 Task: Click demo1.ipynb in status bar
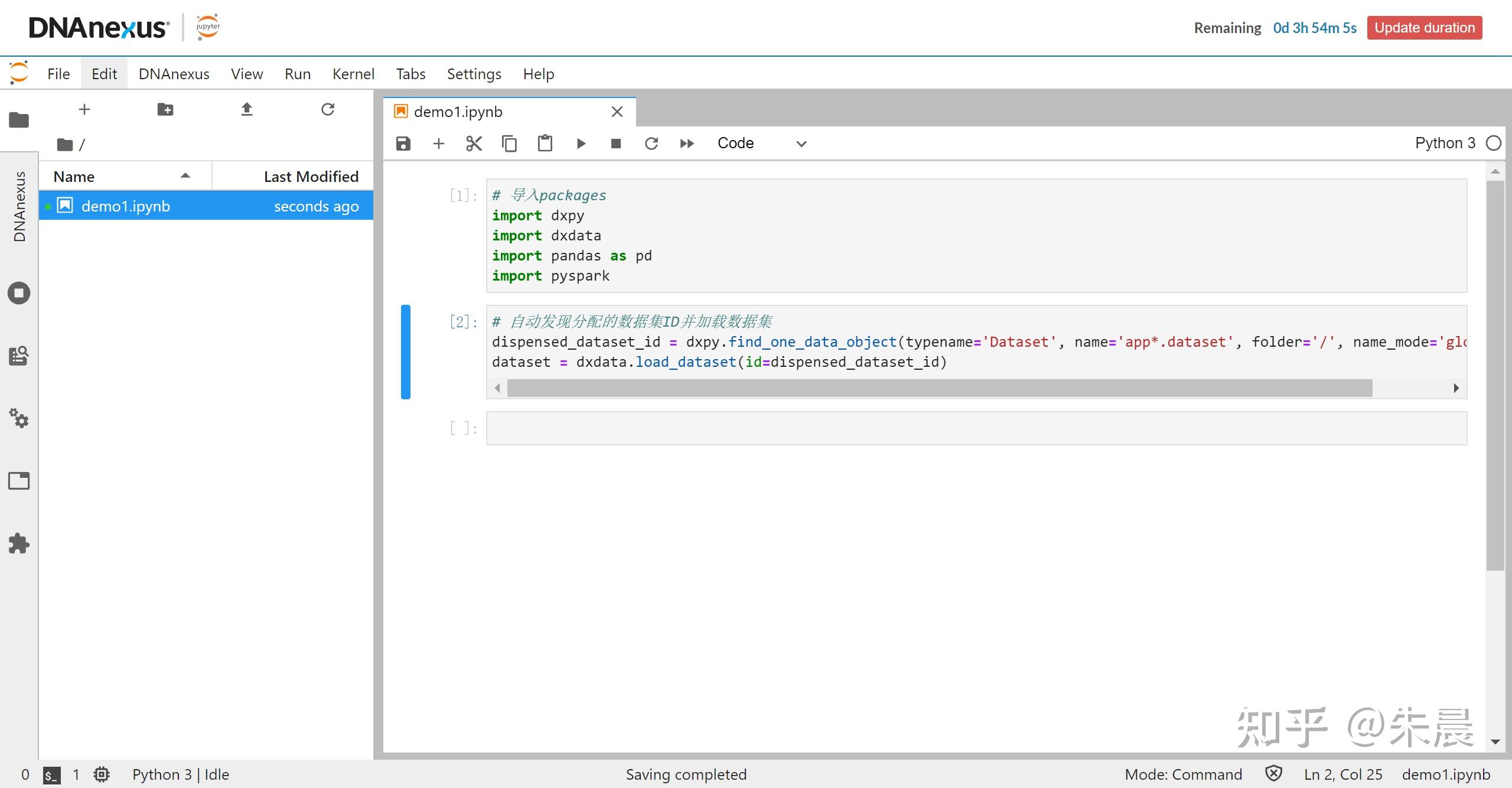coord(1446,774)
